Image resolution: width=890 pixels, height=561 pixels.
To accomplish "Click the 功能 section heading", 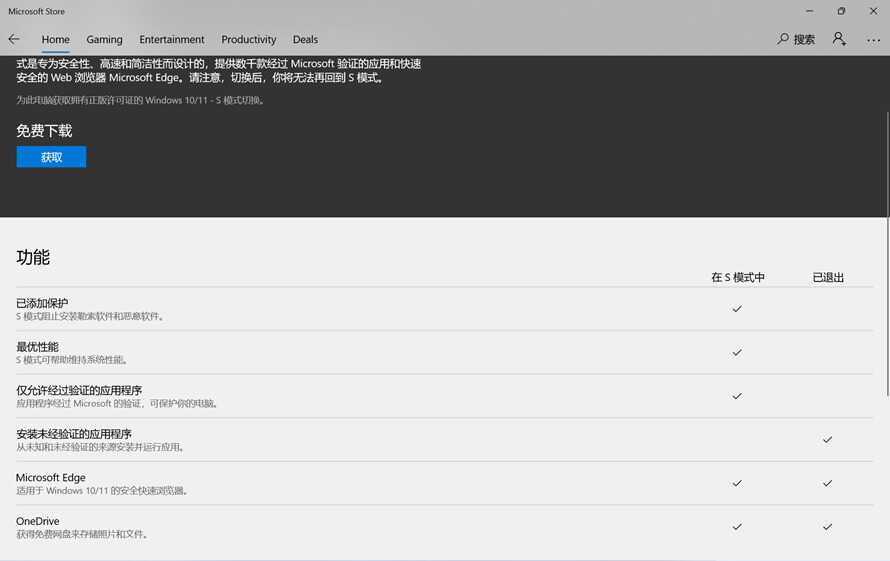I will pyautogui.click(x=33, y=257).
